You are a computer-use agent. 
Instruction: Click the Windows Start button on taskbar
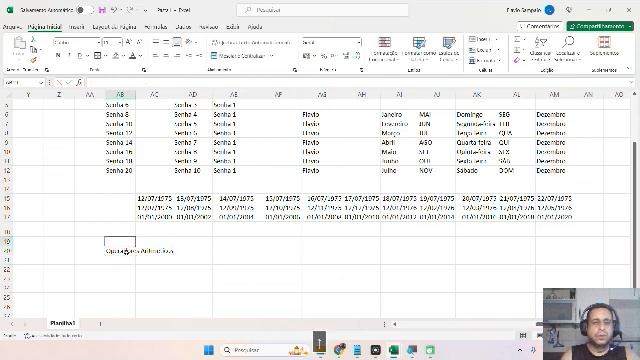pyautogui.click(x=209, y=350)
